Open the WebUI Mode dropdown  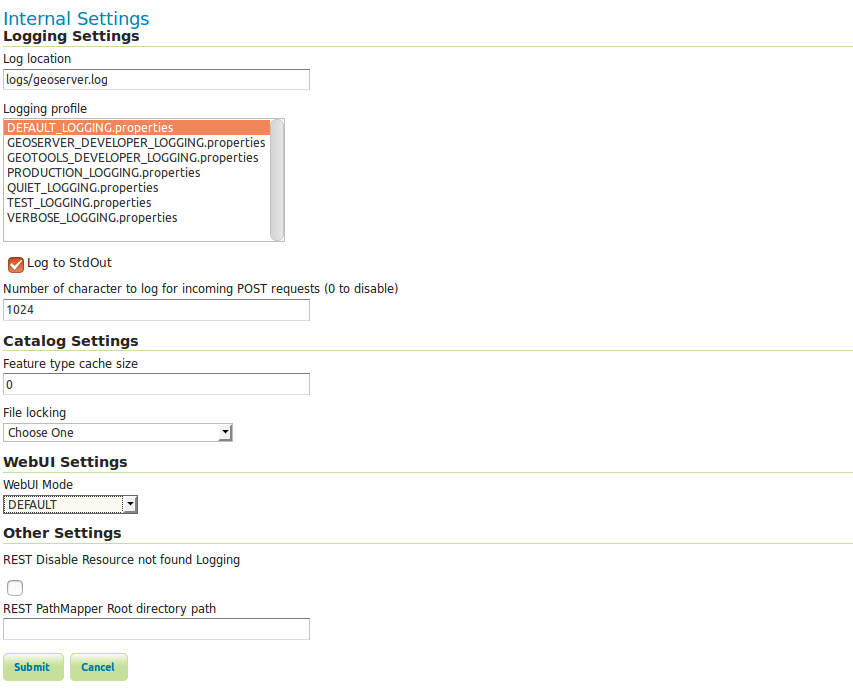[70, 504]
